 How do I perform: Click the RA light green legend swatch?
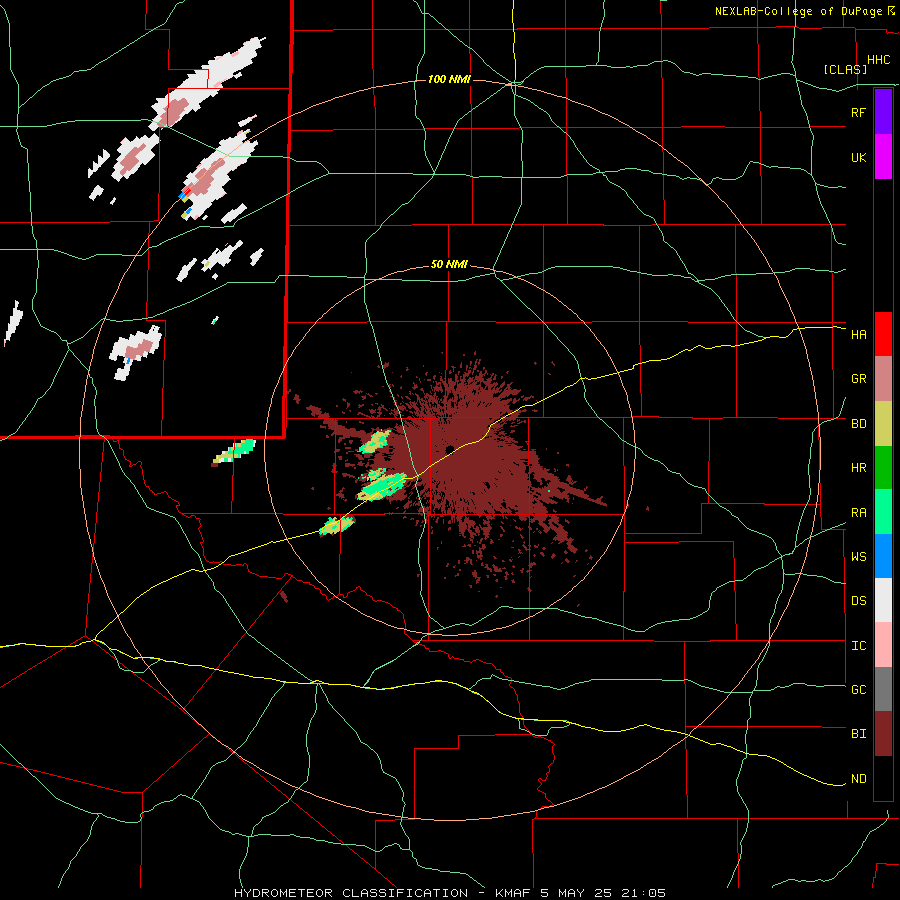point(883,512)
